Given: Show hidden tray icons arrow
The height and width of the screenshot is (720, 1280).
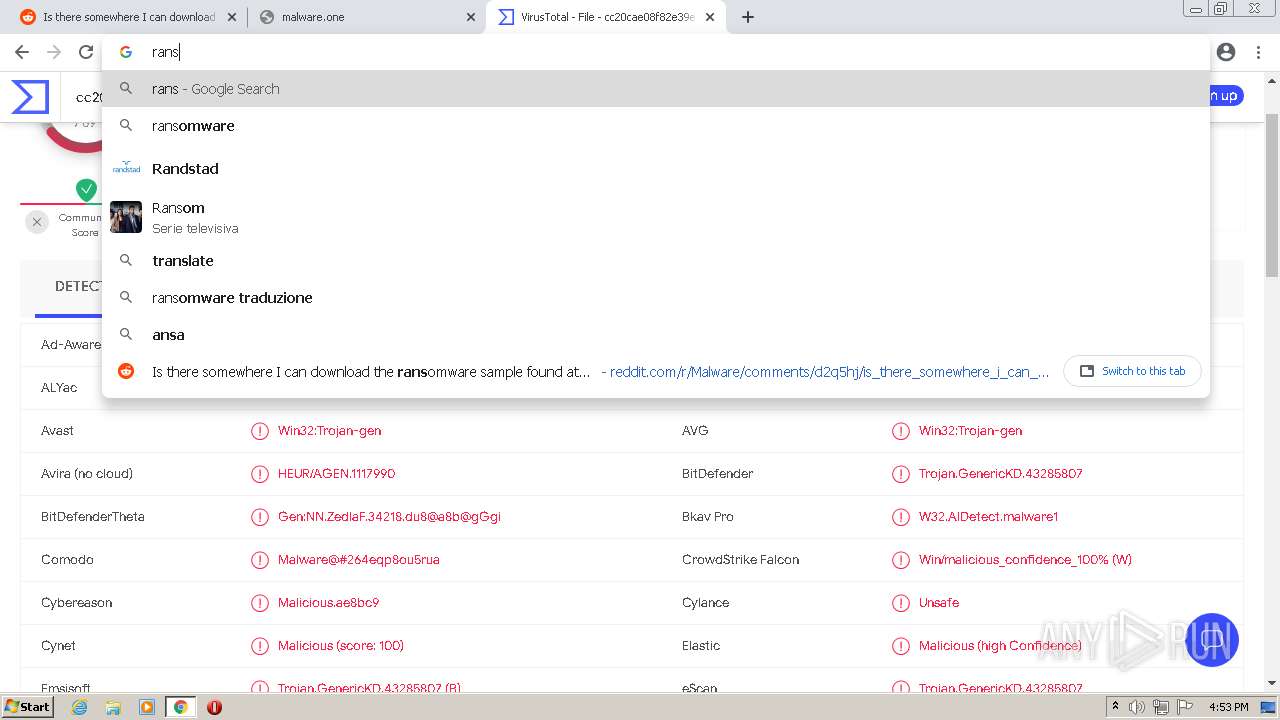Looking at the screenshot, I should [1116, 707].
